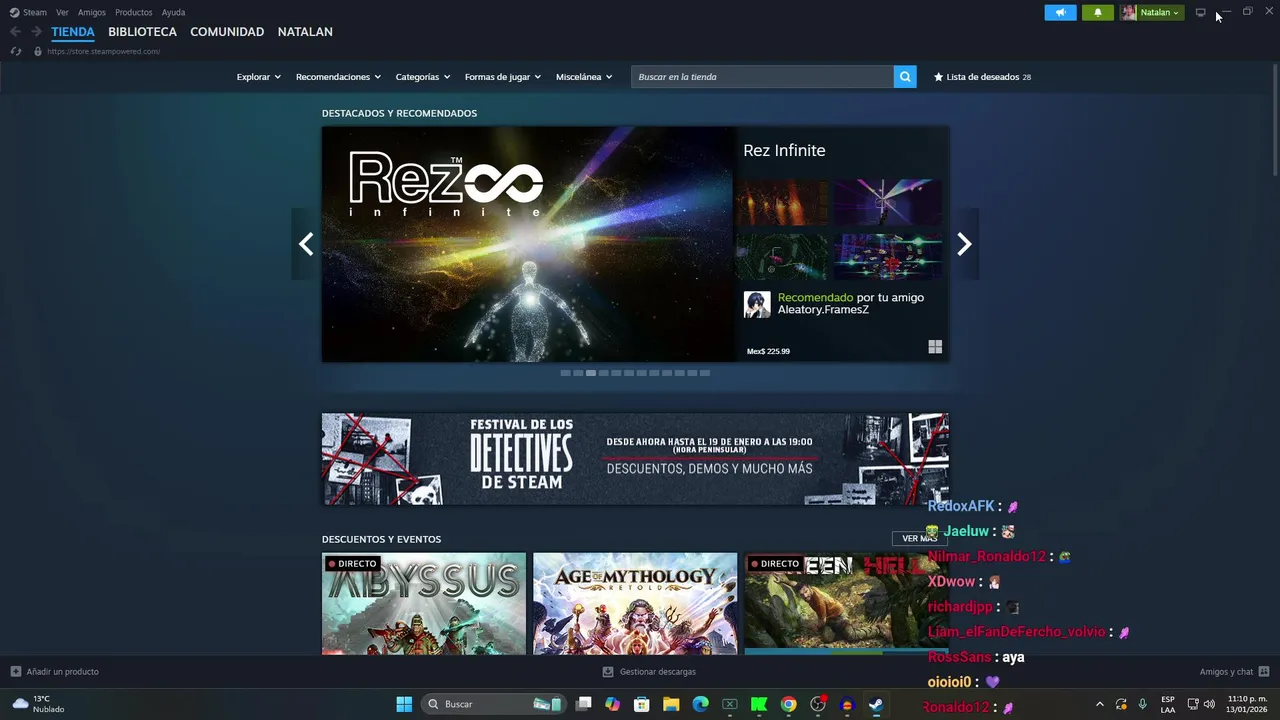The width and height of the screenshot is (1280, 720).
Task: Click the Steam taskbar icon
Action: pyautogui.click(x=876, y=704)
